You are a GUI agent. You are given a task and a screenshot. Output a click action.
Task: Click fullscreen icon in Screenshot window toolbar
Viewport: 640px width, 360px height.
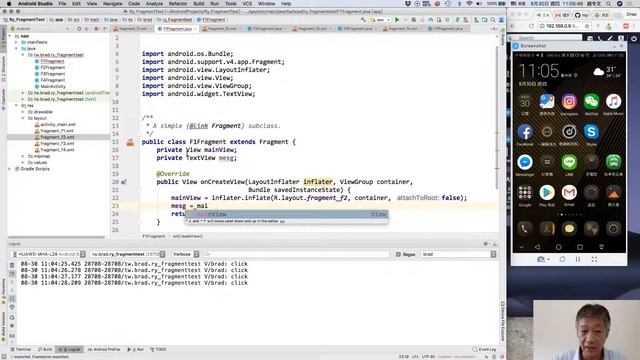coord(594,259)
